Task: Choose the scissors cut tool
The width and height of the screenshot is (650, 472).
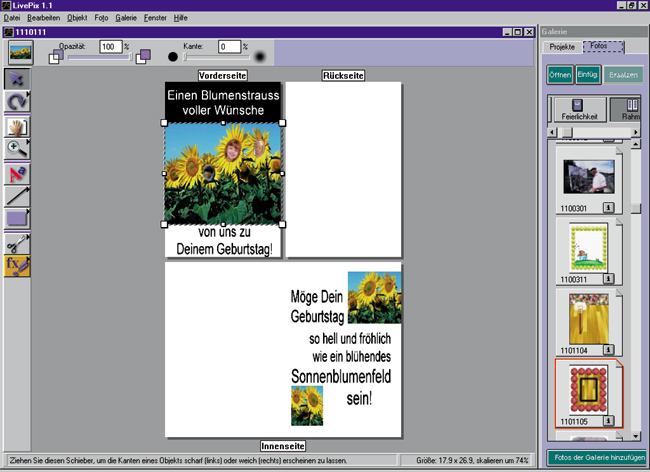Action: coord(18,242)
